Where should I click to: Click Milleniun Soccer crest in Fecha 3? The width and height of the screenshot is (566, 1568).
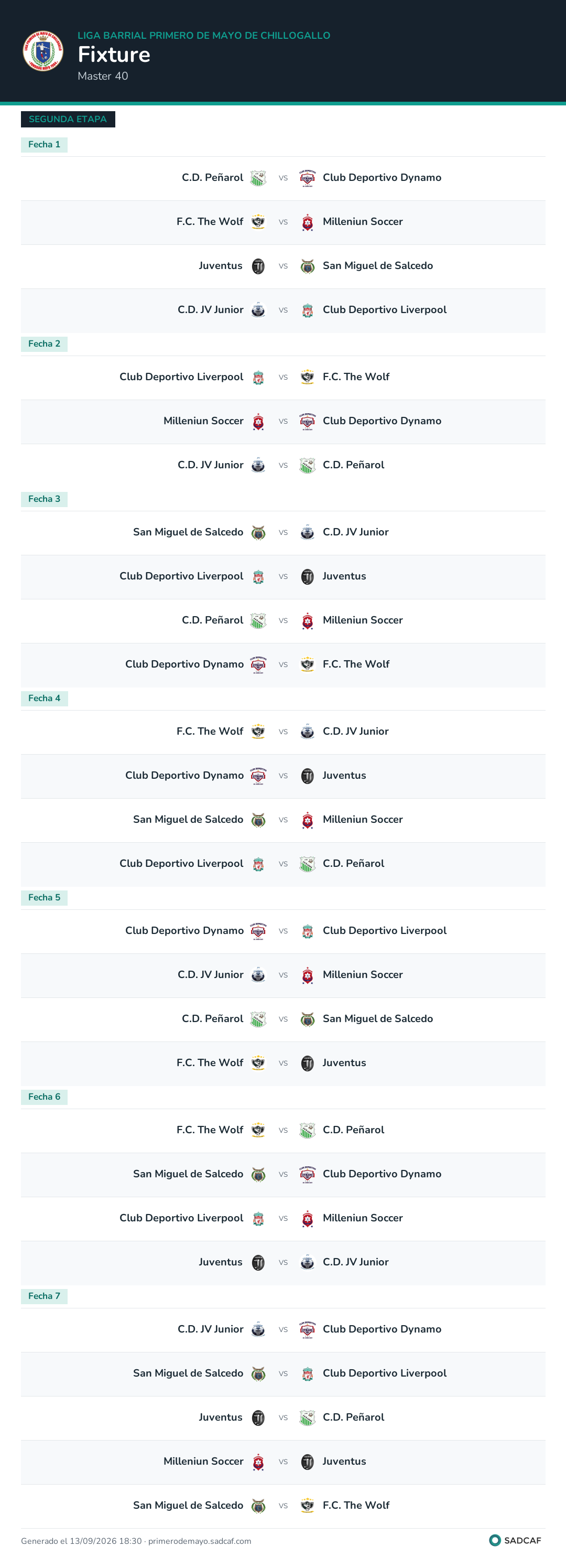pyautogui.click(x=307, y=621)
